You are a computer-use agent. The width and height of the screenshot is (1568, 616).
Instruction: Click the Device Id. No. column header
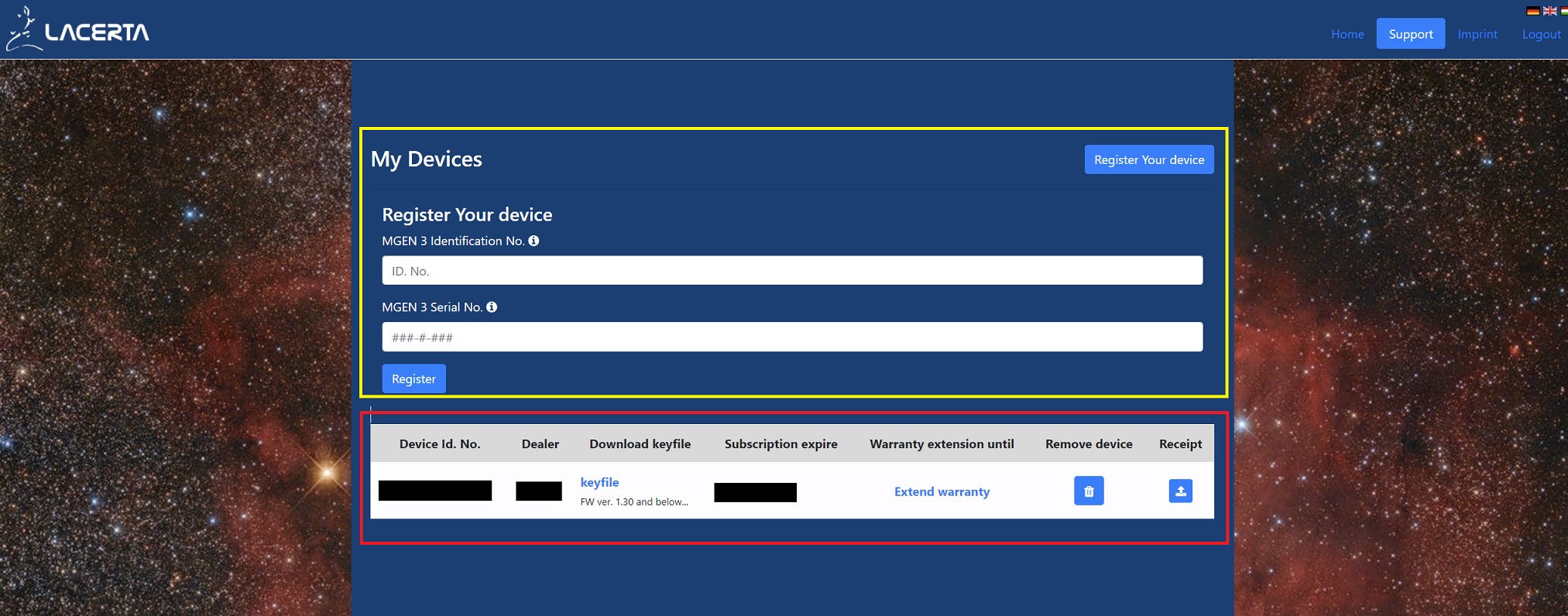(440, 443)
